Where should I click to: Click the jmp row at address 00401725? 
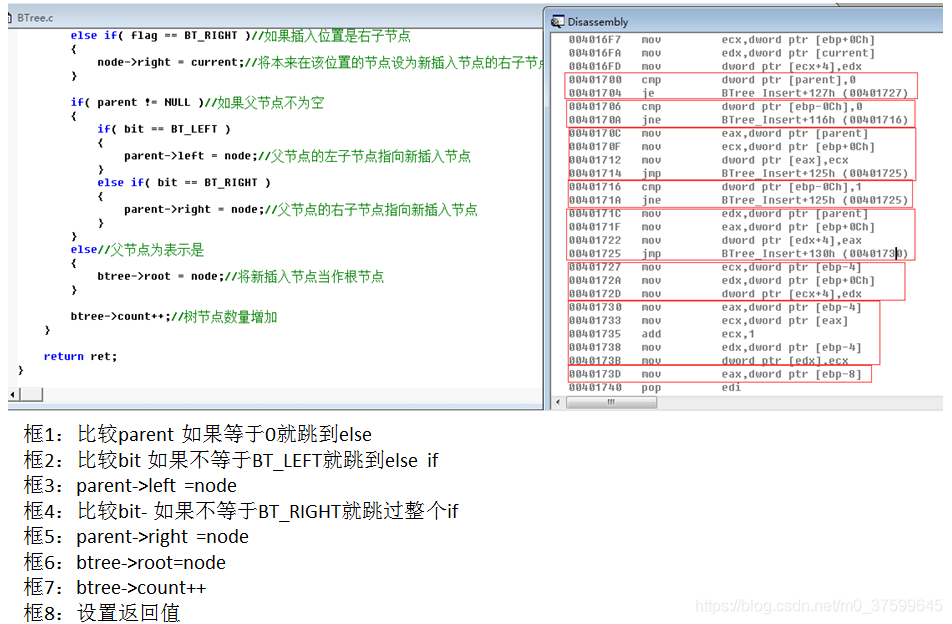pyautogui.click(x=738, y=253)
